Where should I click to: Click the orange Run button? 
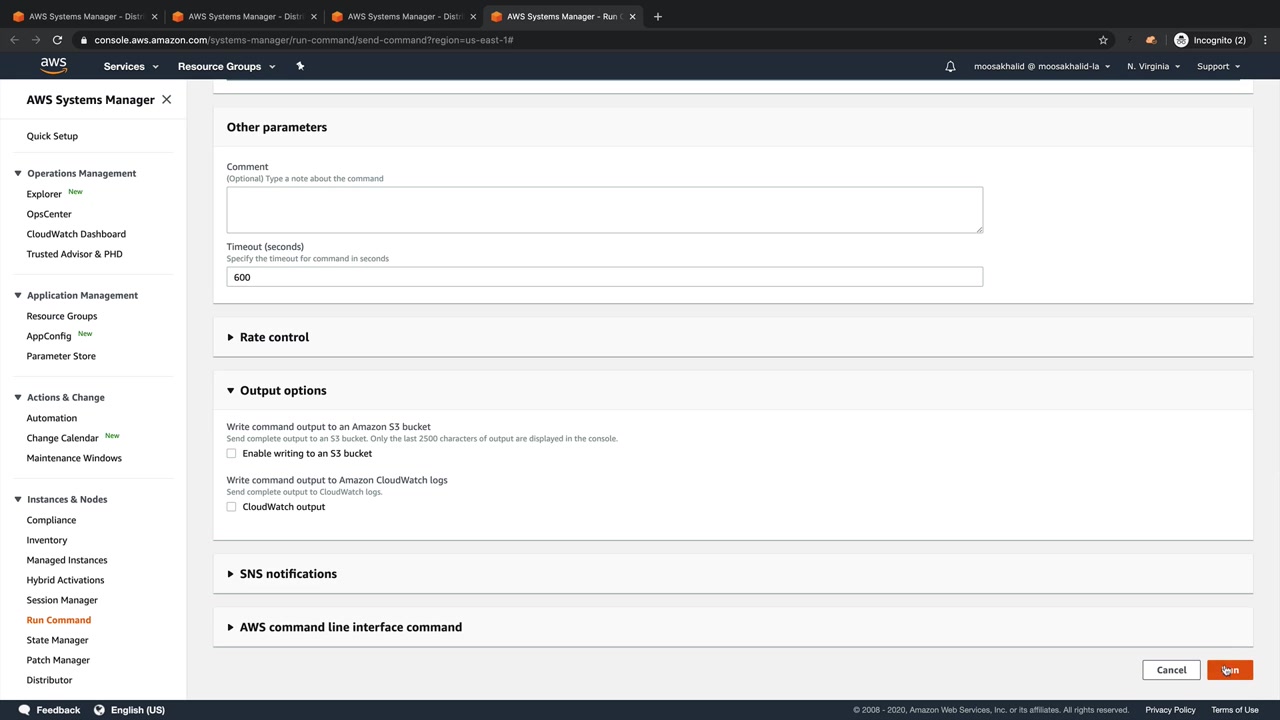tap(1230, 670)
